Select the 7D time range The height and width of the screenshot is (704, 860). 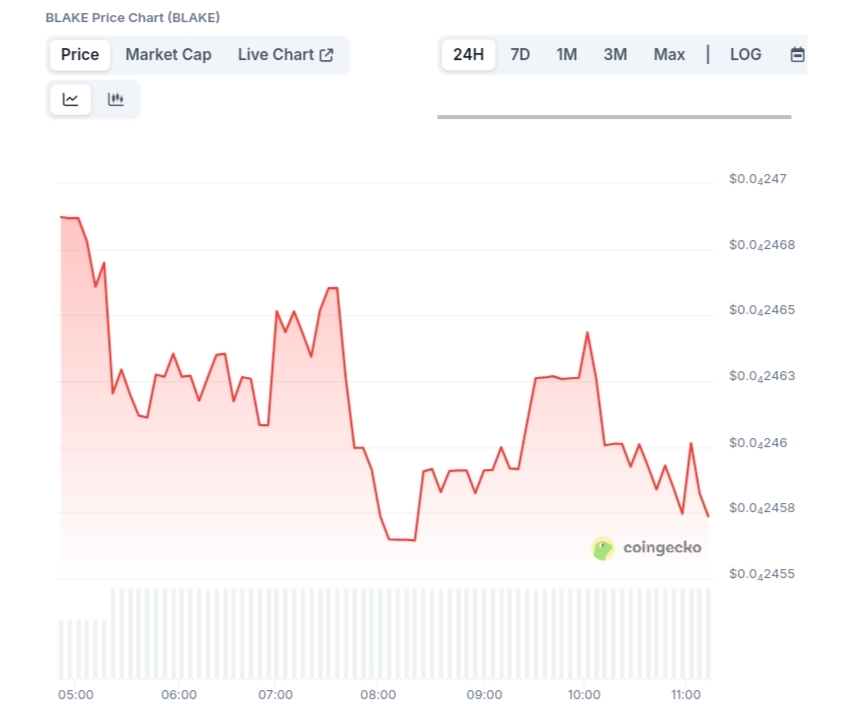pyautogui.click(x=520, y=54)
